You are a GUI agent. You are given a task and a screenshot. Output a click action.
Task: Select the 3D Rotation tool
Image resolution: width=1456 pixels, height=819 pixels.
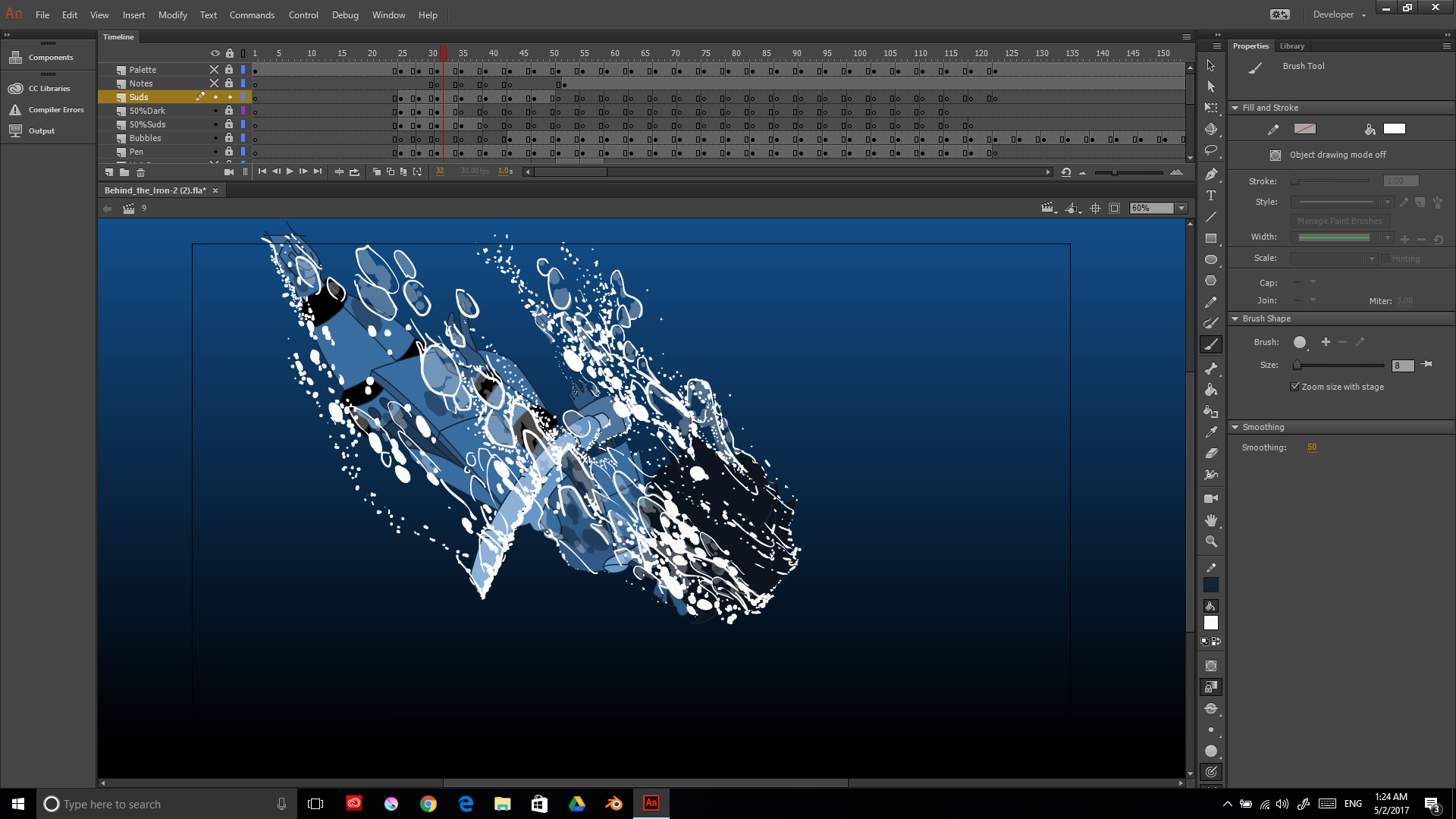[x=1211, y=129]
